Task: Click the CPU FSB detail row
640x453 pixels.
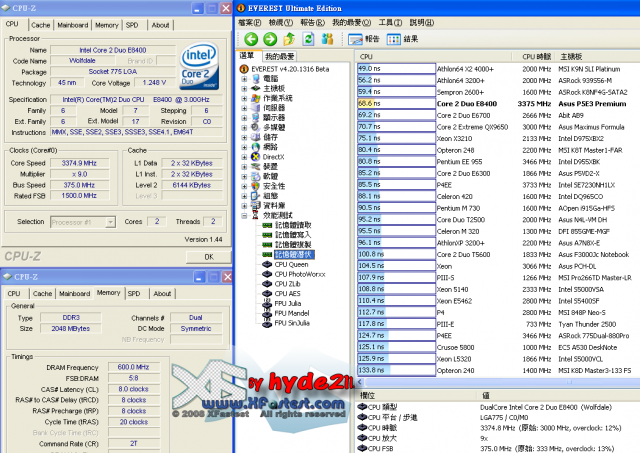Action: [x=498, y=448]
